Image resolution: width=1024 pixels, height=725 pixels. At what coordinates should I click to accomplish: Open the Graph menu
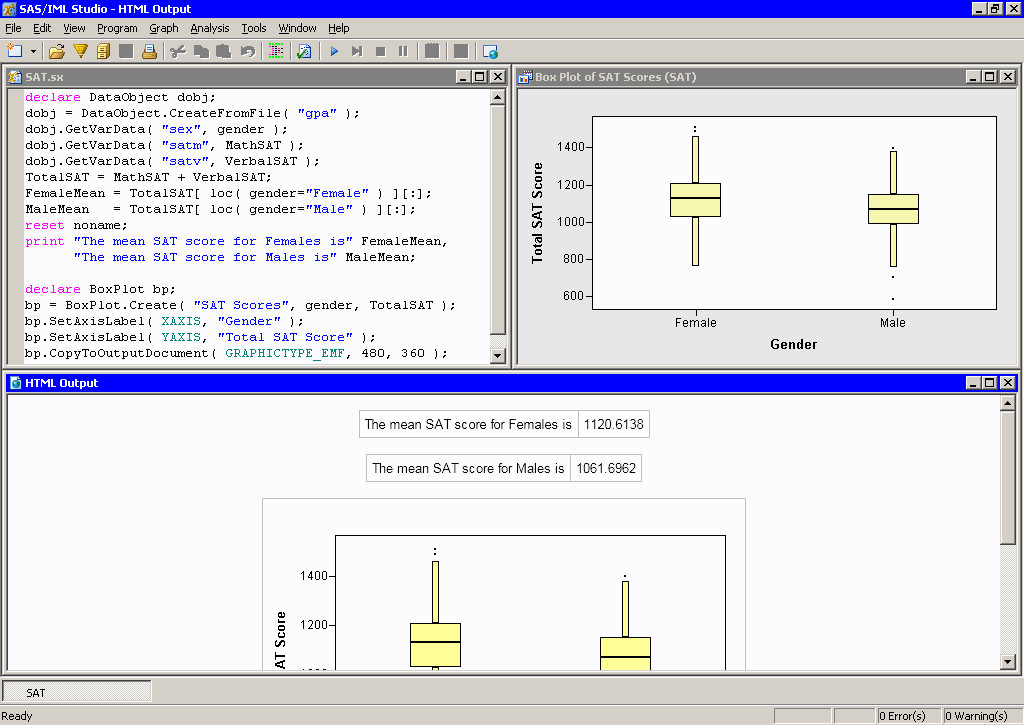click(163, 28)
